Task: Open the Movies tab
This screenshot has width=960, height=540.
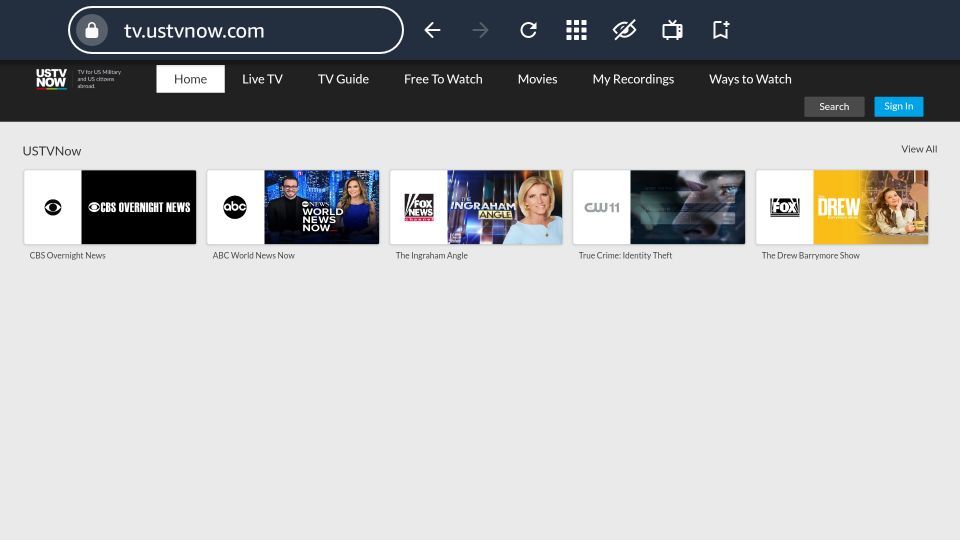Action: 538,79
